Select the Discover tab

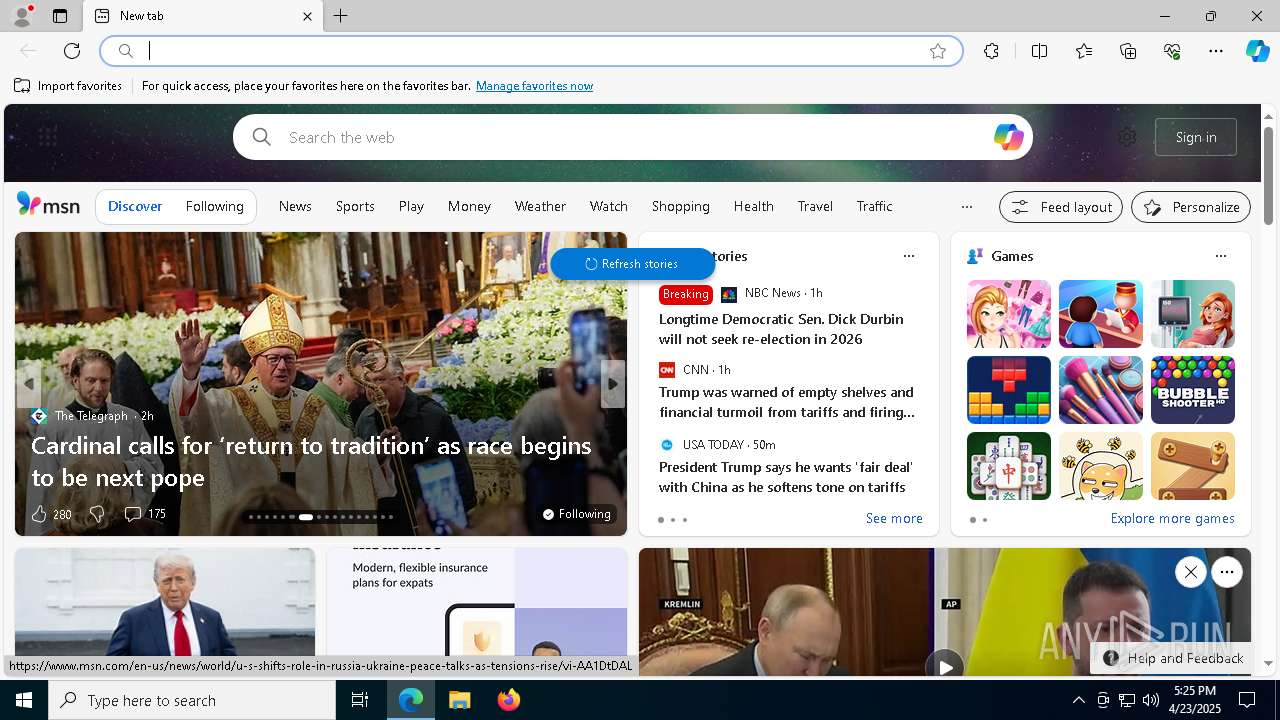pyautogui.click(x=135, y=206)
